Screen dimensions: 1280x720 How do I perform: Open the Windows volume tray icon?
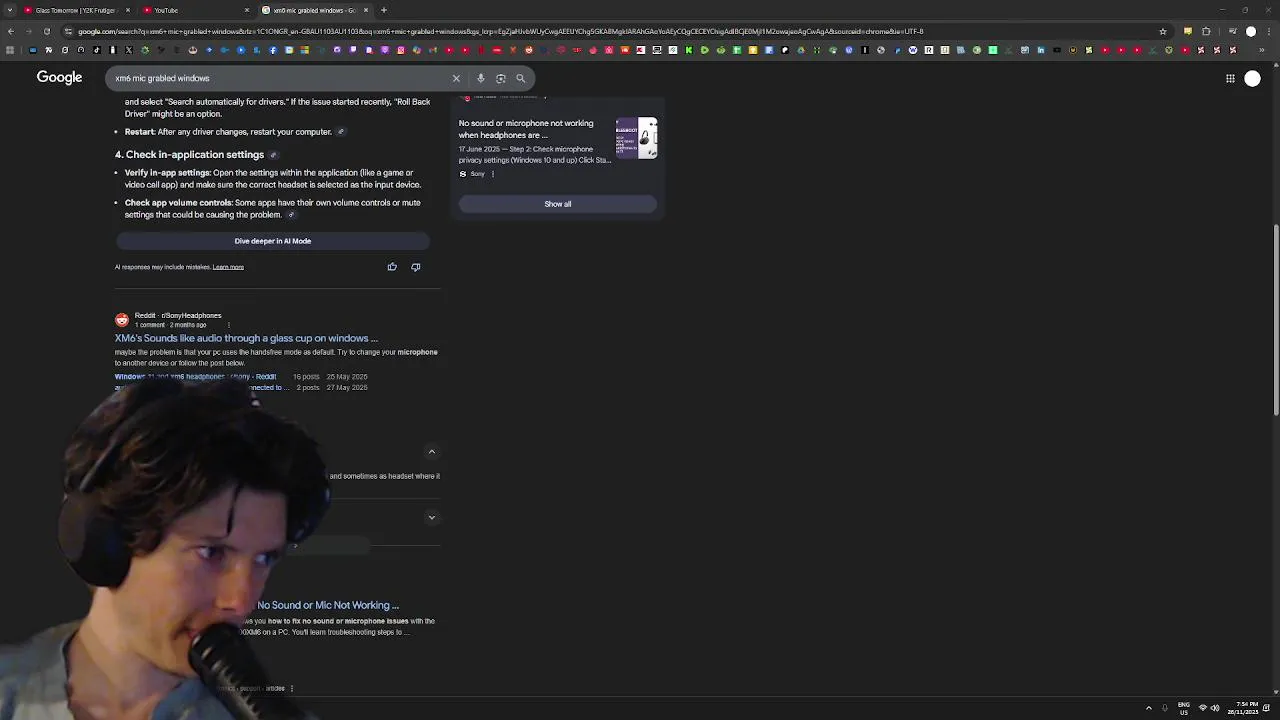point(1215,708)
